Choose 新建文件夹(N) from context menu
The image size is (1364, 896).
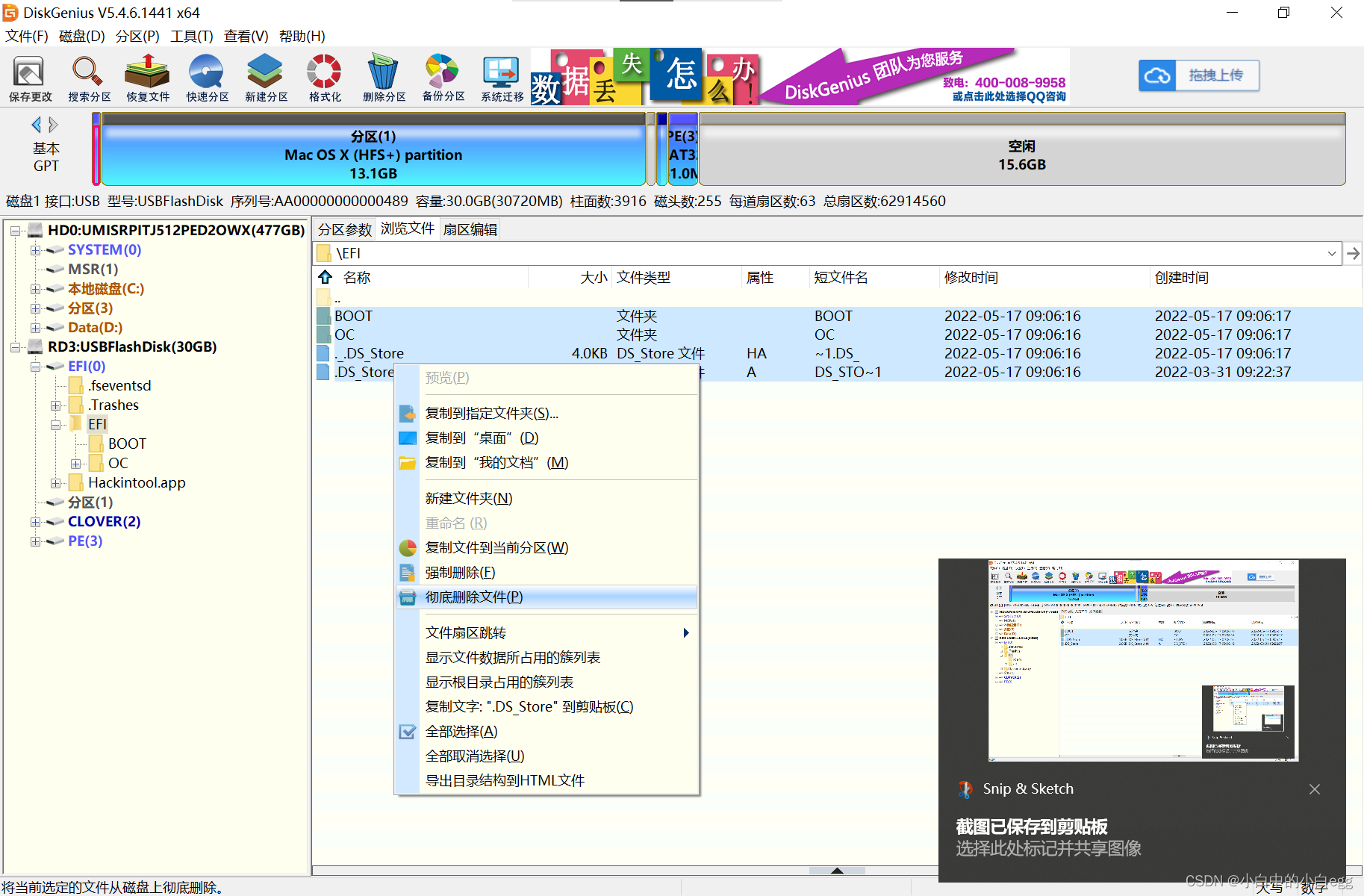pos(546,499)
